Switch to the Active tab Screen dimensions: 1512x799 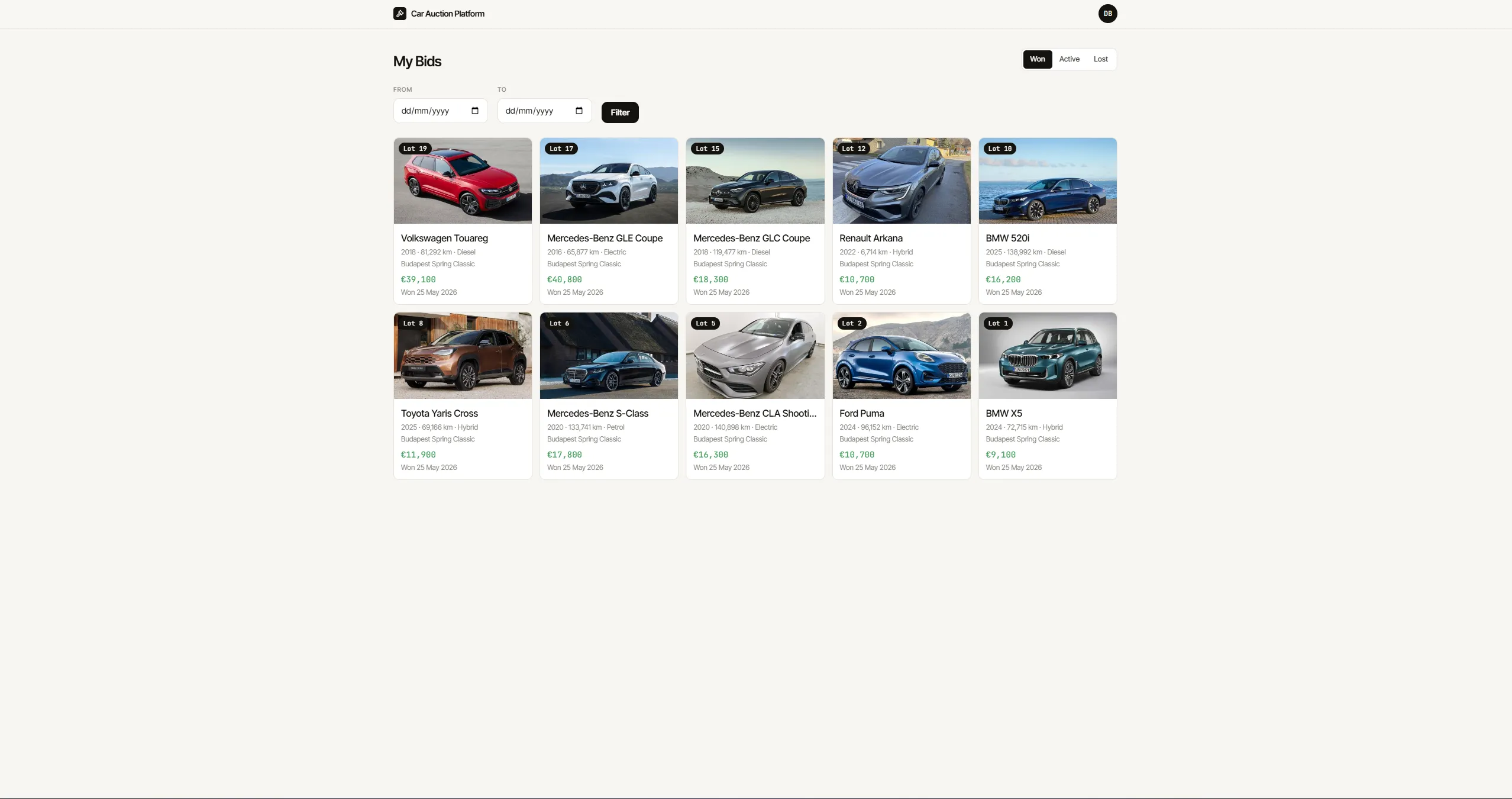click(x=1070, y=59)
